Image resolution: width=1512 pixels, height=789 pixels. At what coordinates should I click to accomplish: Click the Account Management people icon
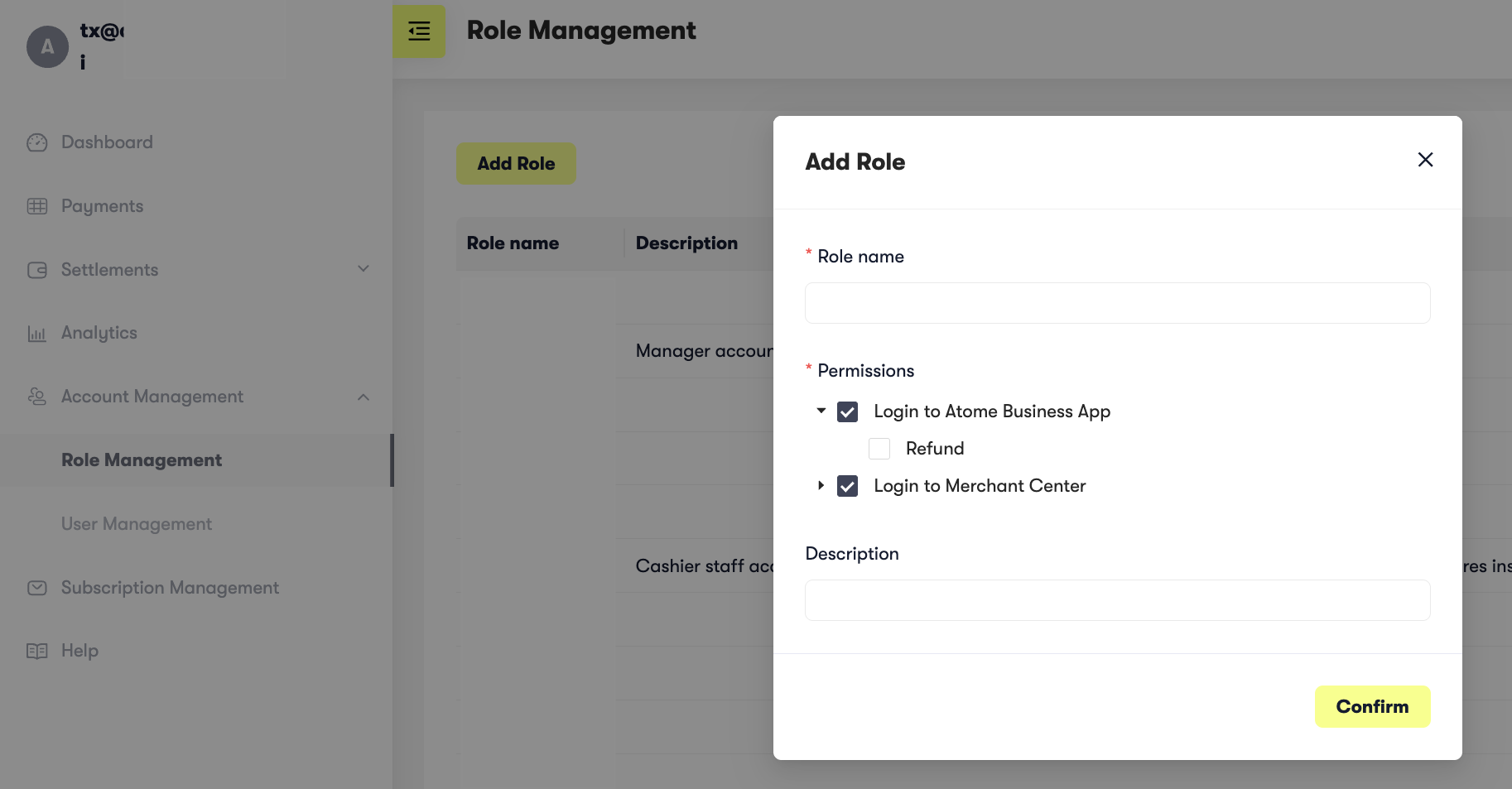coord(37,397)
